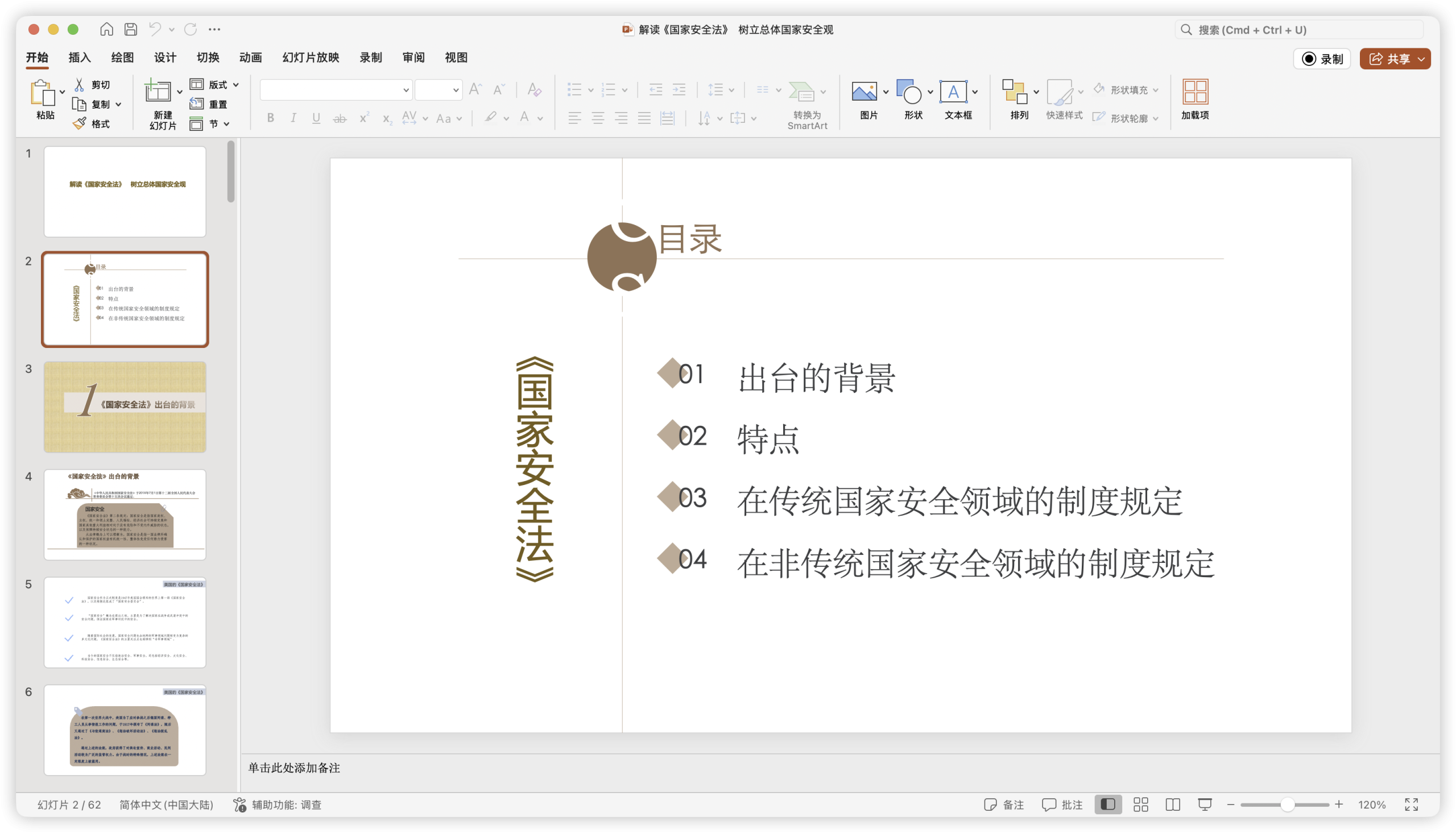This screenshot has height=833, width=1456.
Task: Toggle the 批注 comments pane
Action: (1062, 805)
